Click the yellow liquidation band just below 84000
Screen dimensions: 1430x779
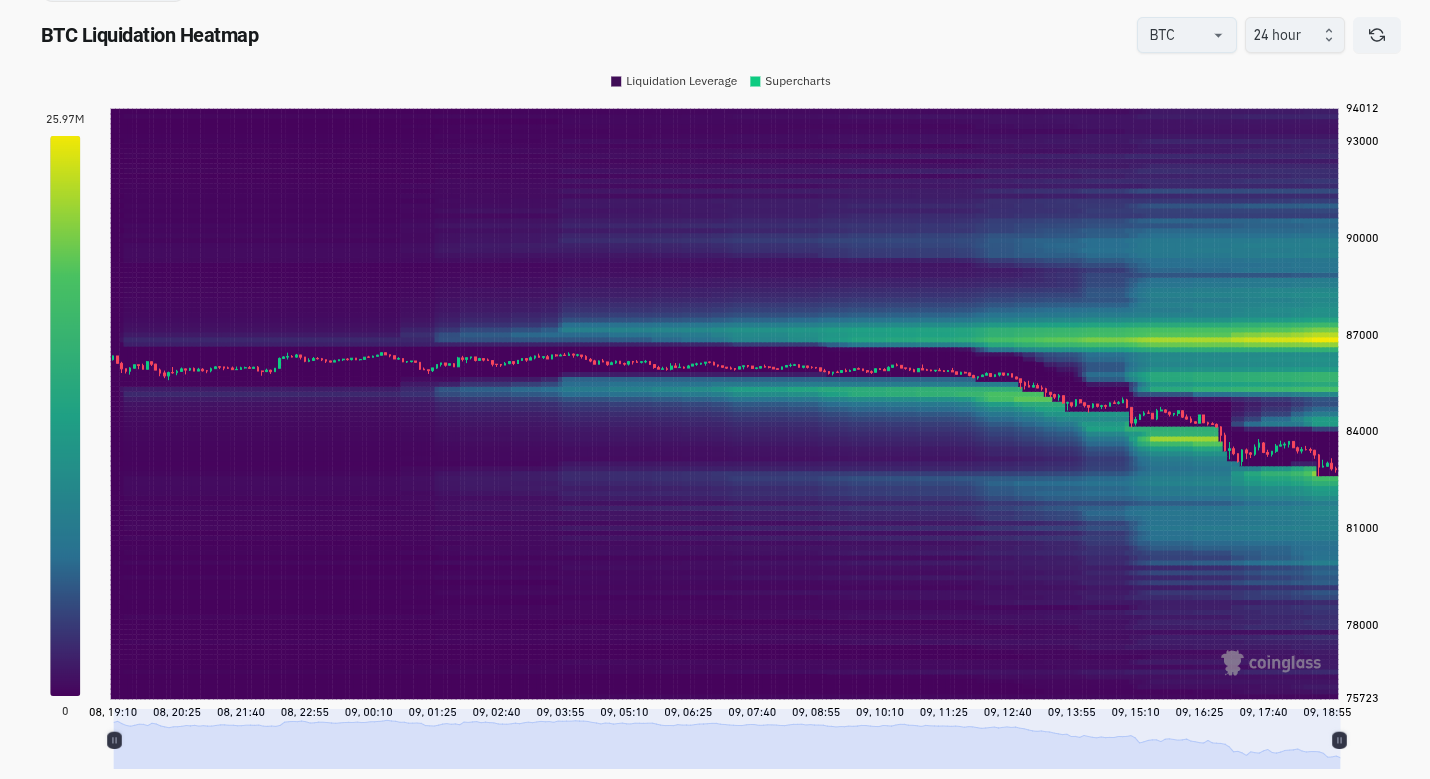tap(1183, 438)
